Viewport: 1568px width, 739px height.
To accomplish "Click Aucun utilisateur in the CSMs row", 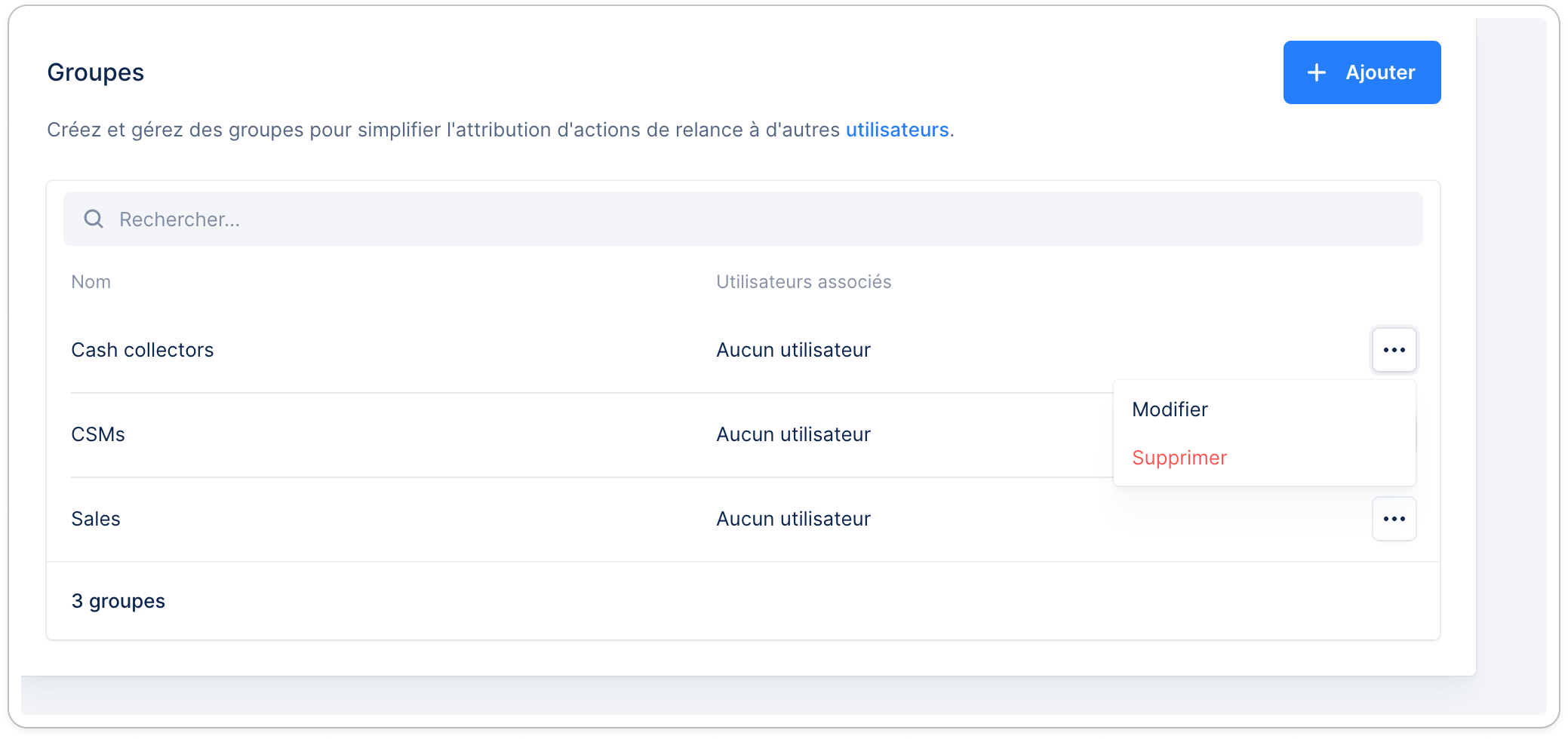I will coord(793,434).
